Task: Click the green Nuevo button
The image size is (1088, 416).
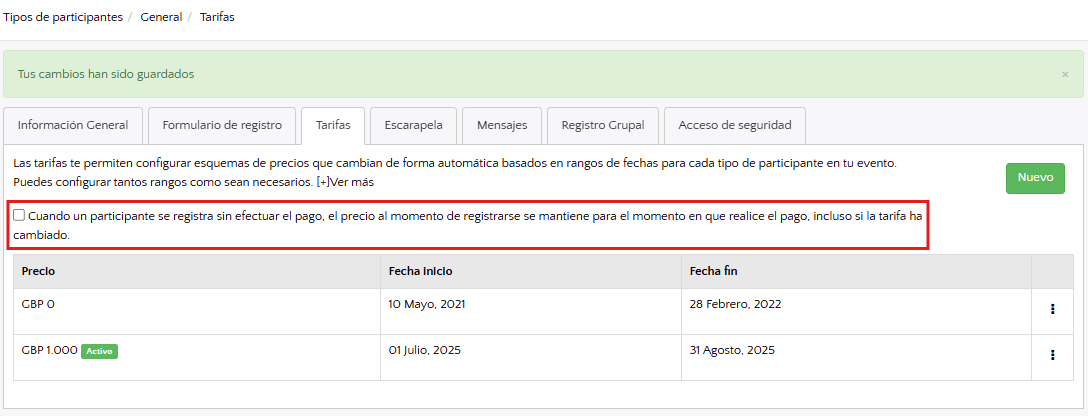Action: 1035,178
